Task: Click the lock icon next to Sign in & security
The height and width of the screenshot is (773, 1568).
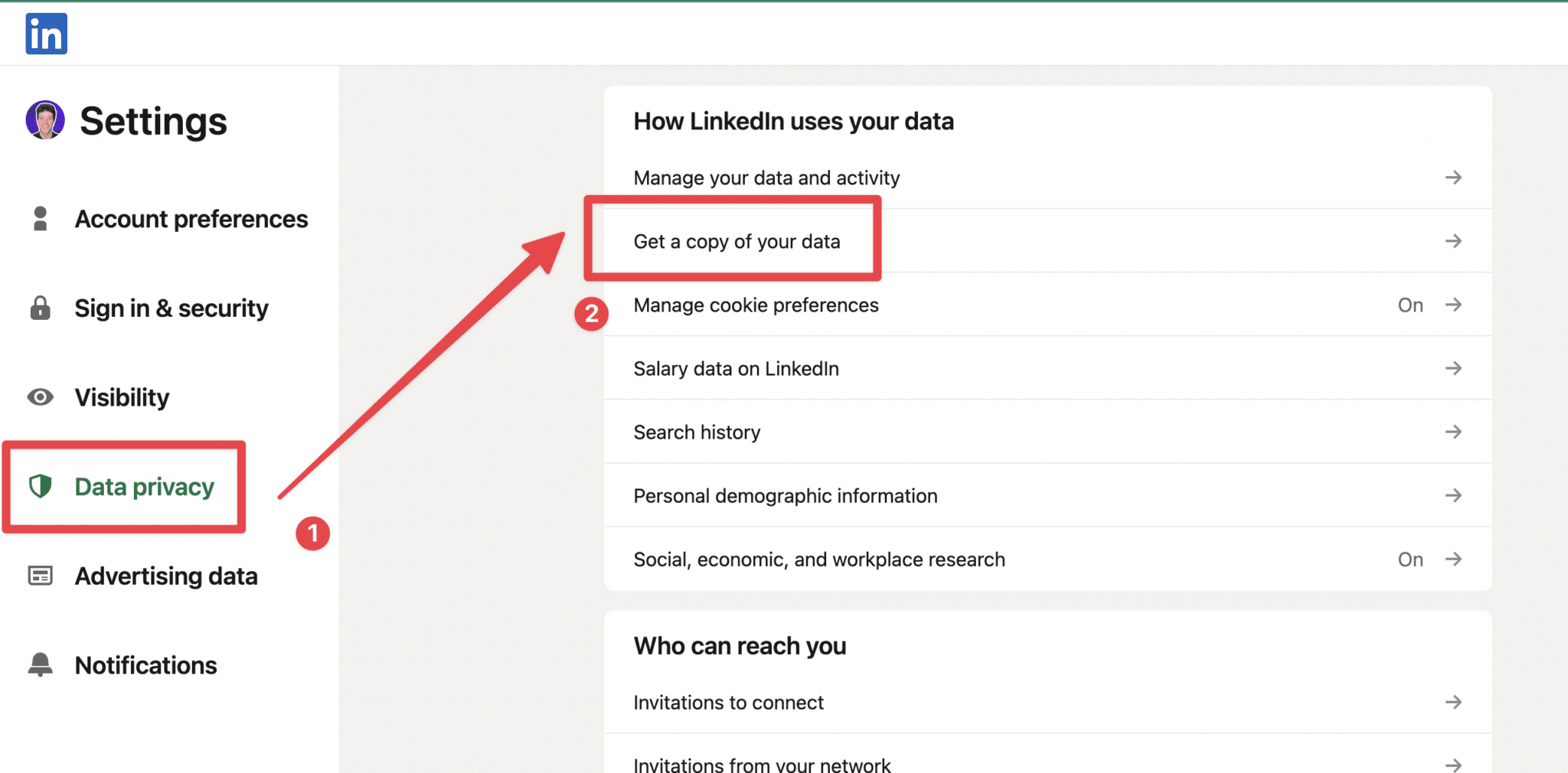Action: tap(41, 308)
